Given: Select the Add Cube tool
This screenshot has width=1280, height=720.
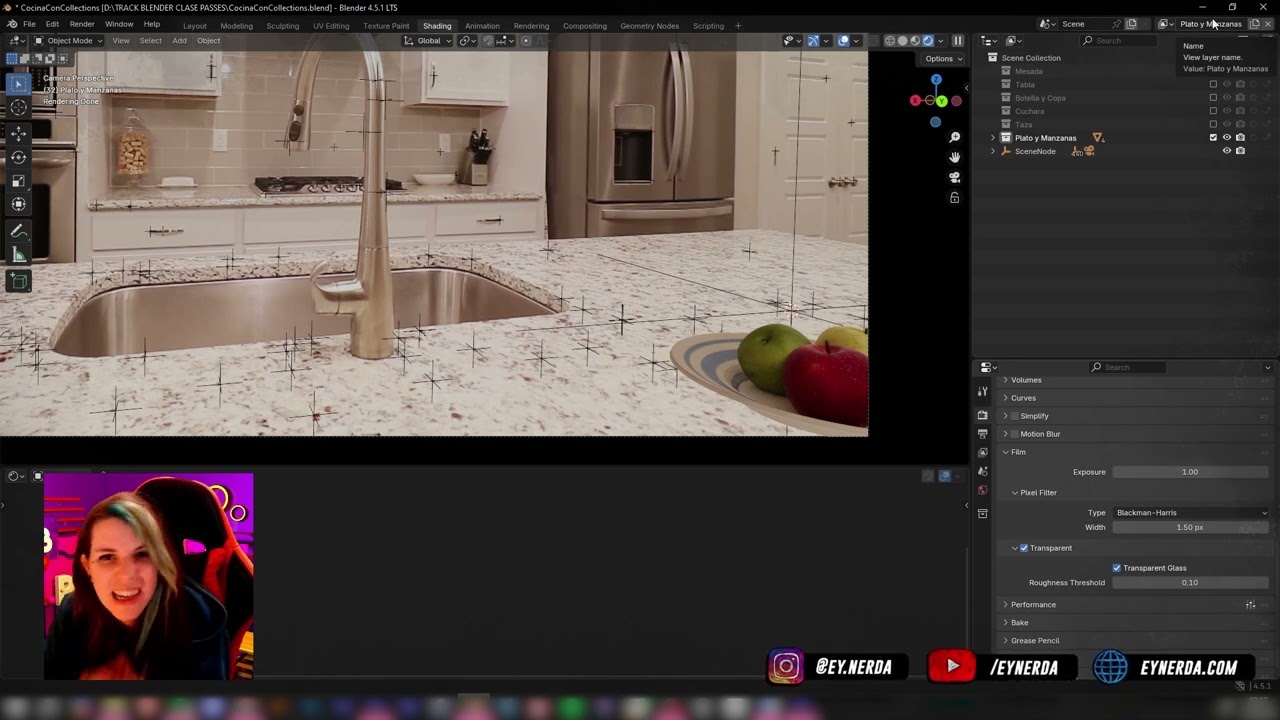Looking at the screenshot, I should tap(18, 281).
